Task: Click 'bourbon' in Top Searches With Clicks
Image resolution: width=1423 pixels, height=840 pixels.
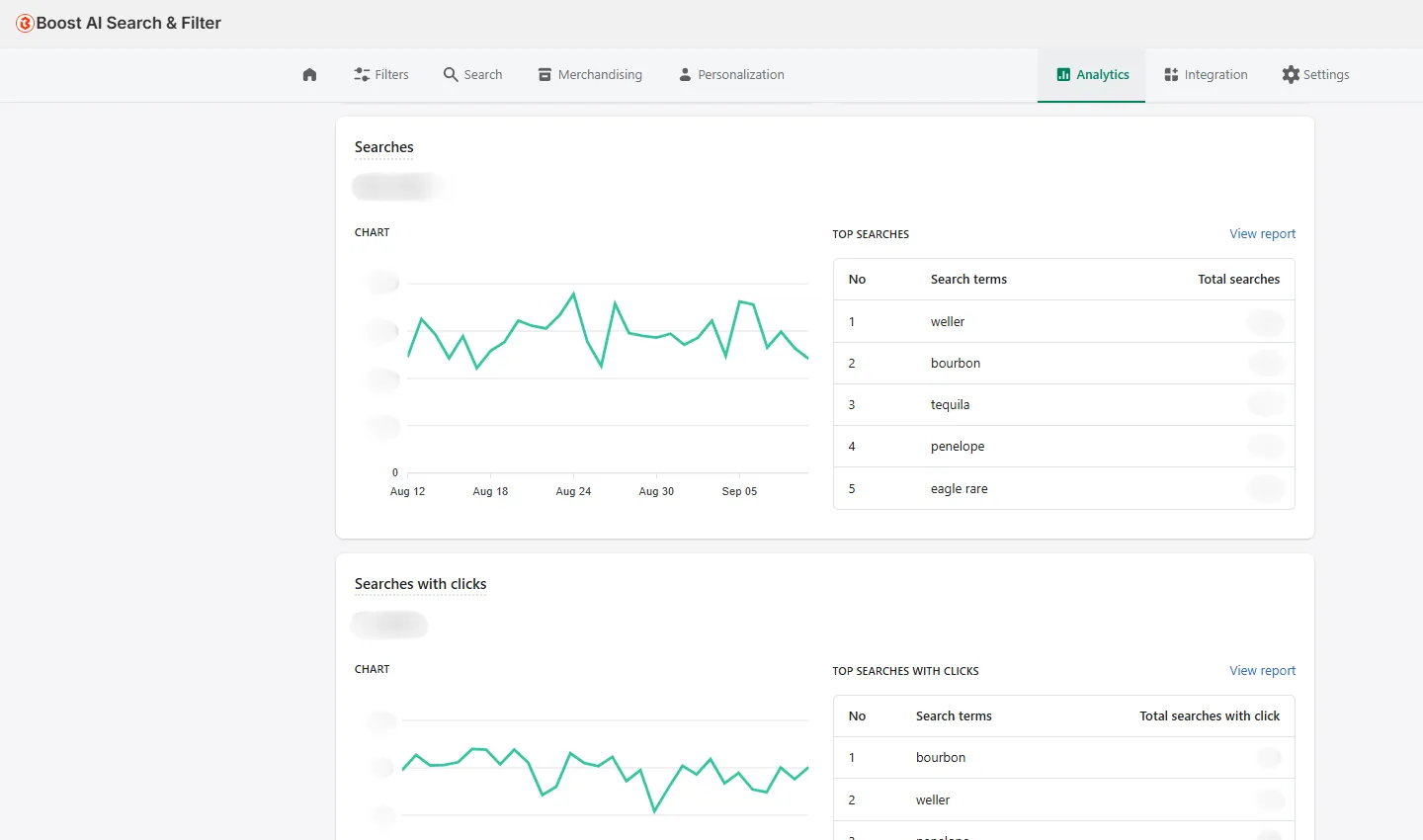Action: (941, 758)
